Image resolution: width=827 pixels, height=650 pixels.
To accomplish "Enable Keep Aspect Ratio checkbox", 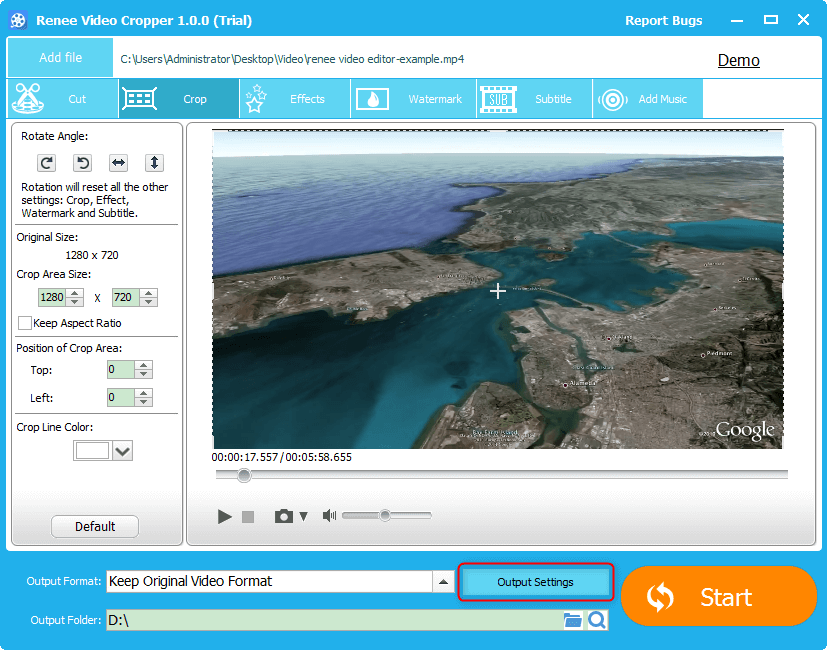I will pos(25,323).
